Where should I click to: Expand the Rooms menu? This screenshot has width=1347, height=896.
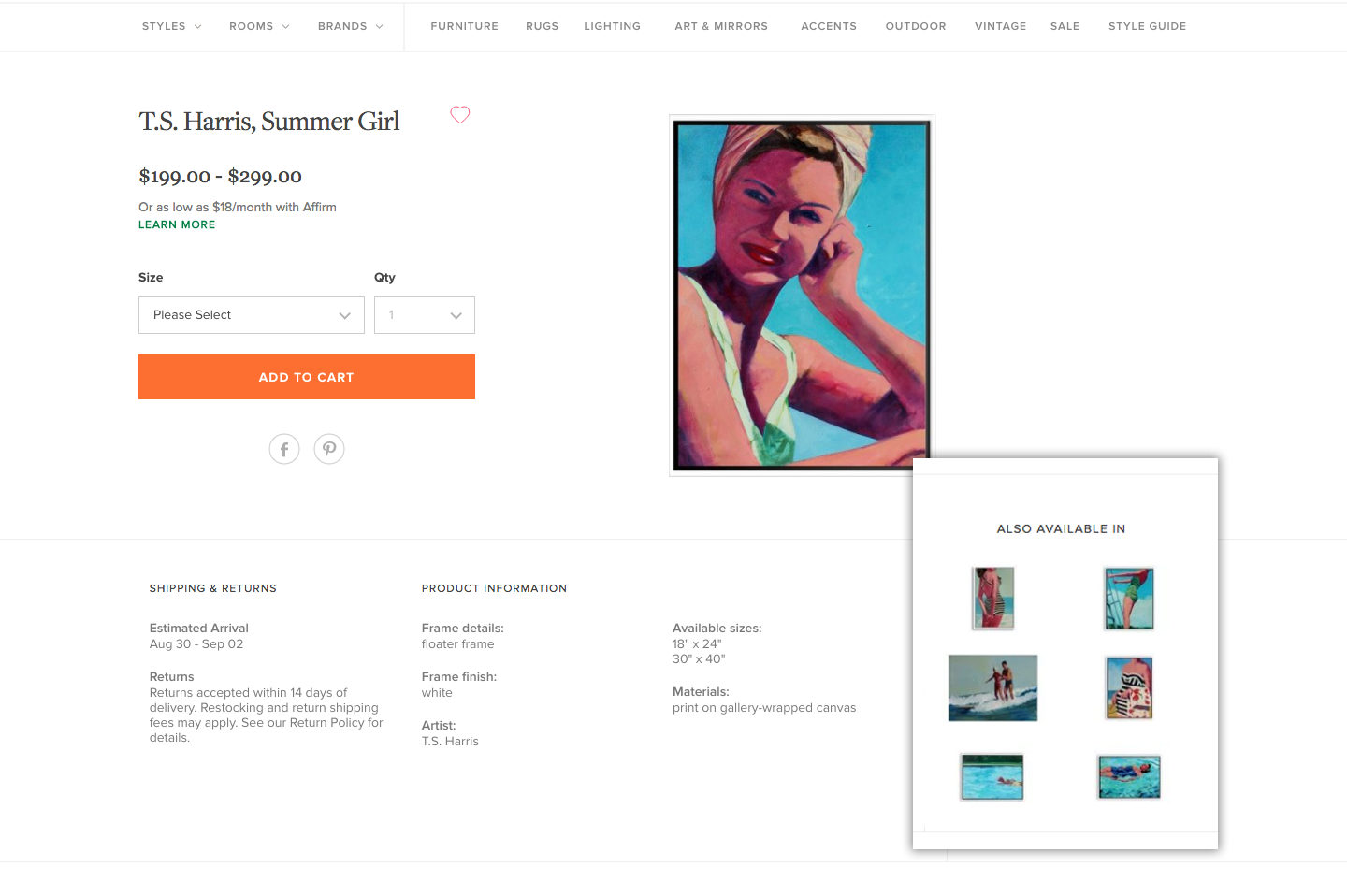260,26
